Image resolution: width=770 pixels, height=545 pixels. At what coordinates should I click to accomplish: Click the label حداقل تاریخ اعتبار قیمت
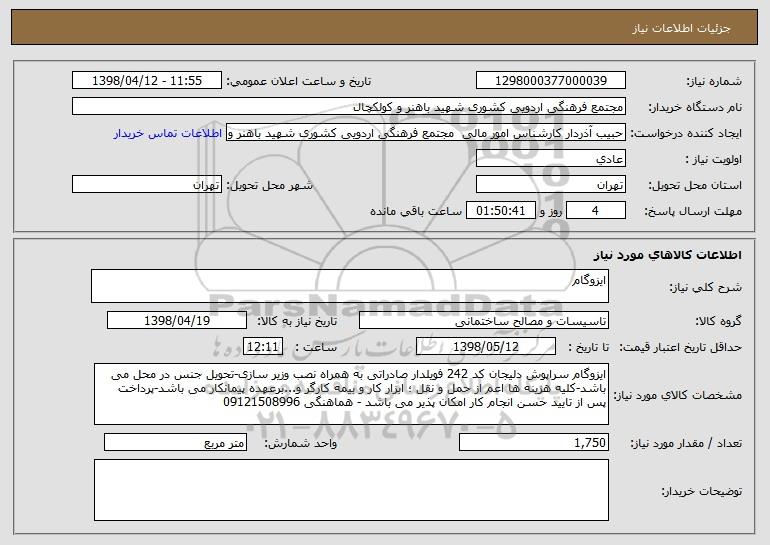tap(680, 348)
